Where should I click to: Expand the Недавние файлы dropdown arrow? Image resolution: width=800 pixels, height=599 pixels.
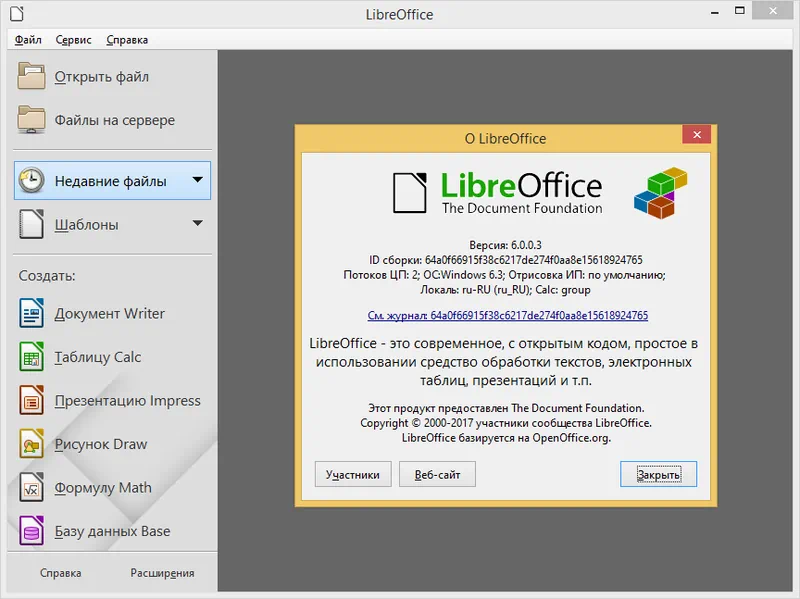pos(197,180)
